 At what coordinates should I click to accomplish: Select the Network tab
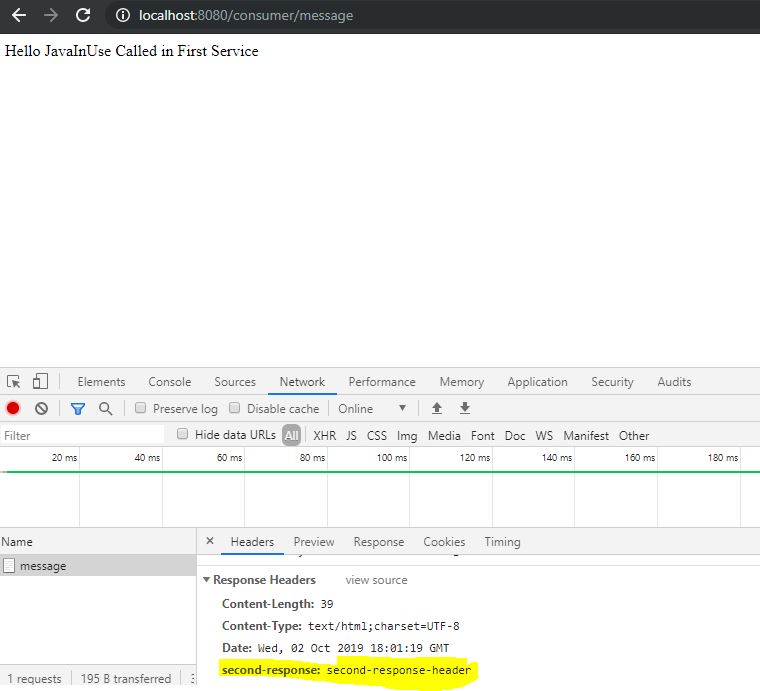(x=302, y=382)
